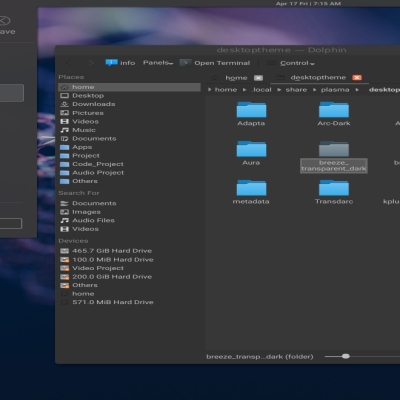
Task: Click the Images search icon
Action: 64,212
